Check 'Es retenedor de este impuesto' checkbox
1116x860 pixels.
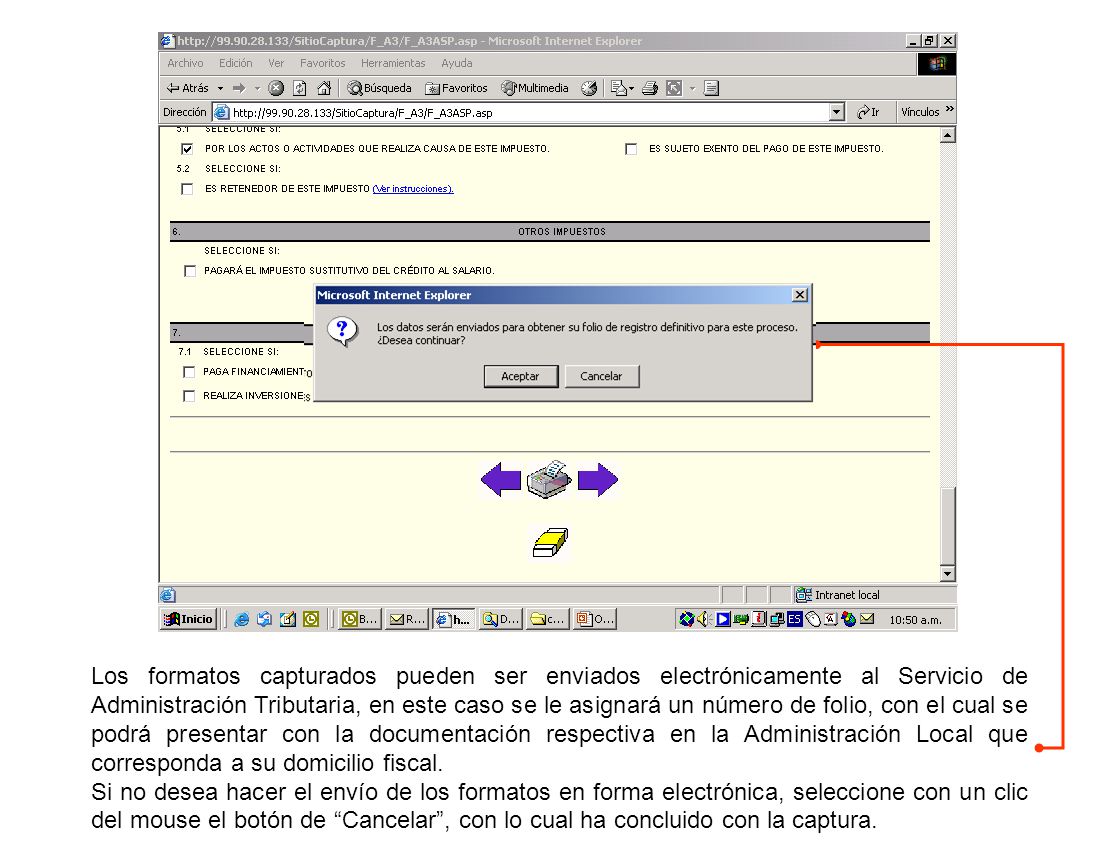(x=187, y=189)
